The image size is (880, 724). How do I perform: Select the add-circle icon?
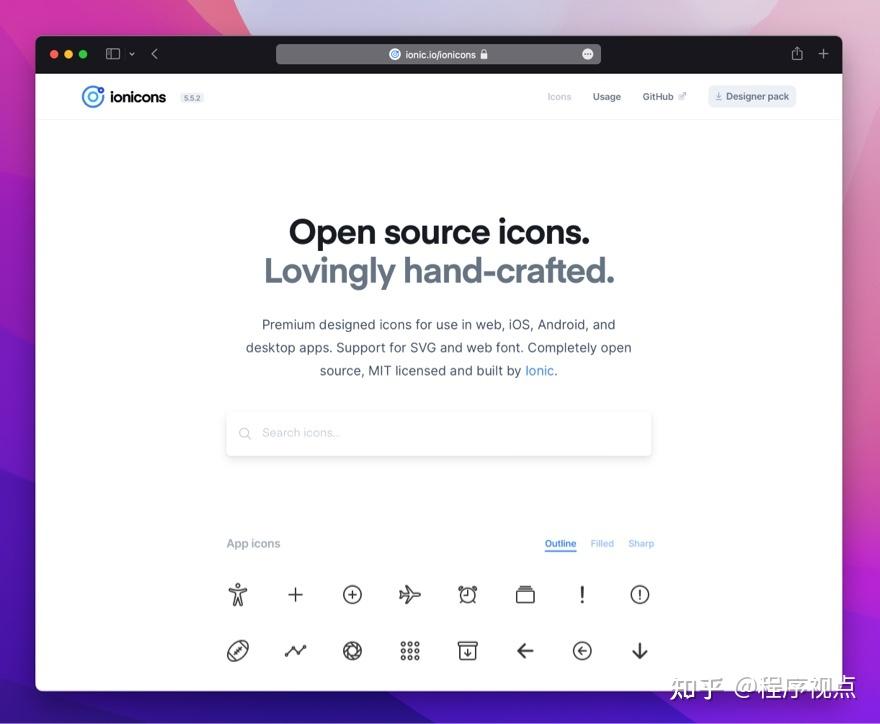pyautogui.click(x=352, y=593)
